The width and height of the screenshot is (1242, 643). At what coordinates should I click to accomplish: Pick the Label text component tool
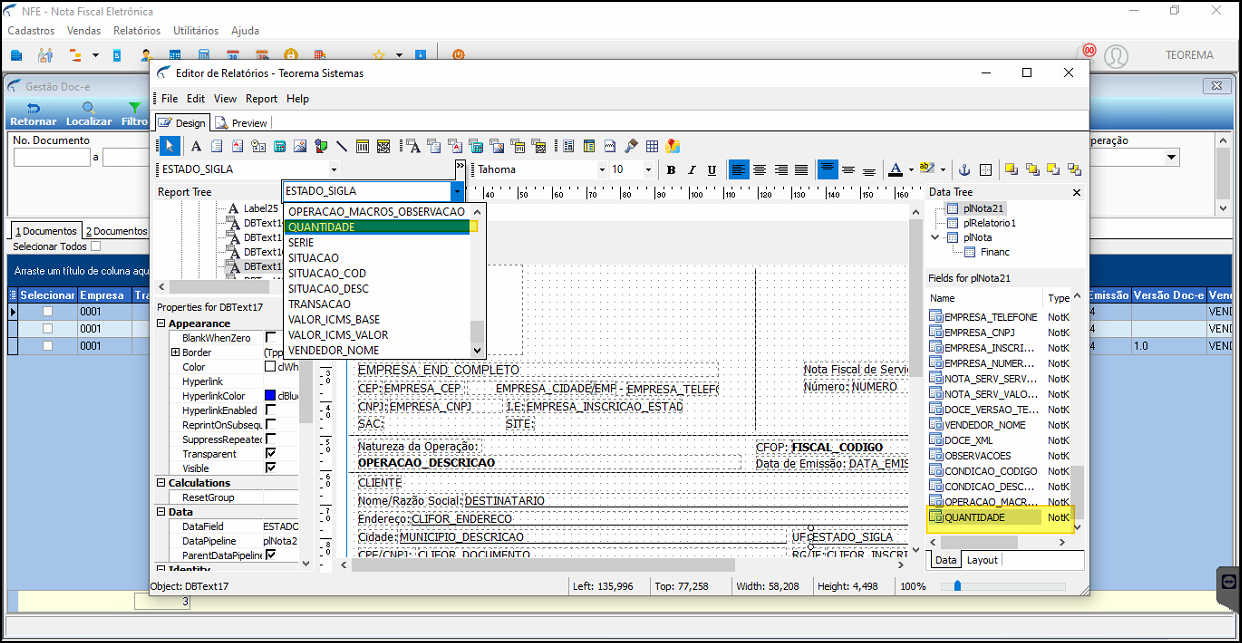(195, 146)
